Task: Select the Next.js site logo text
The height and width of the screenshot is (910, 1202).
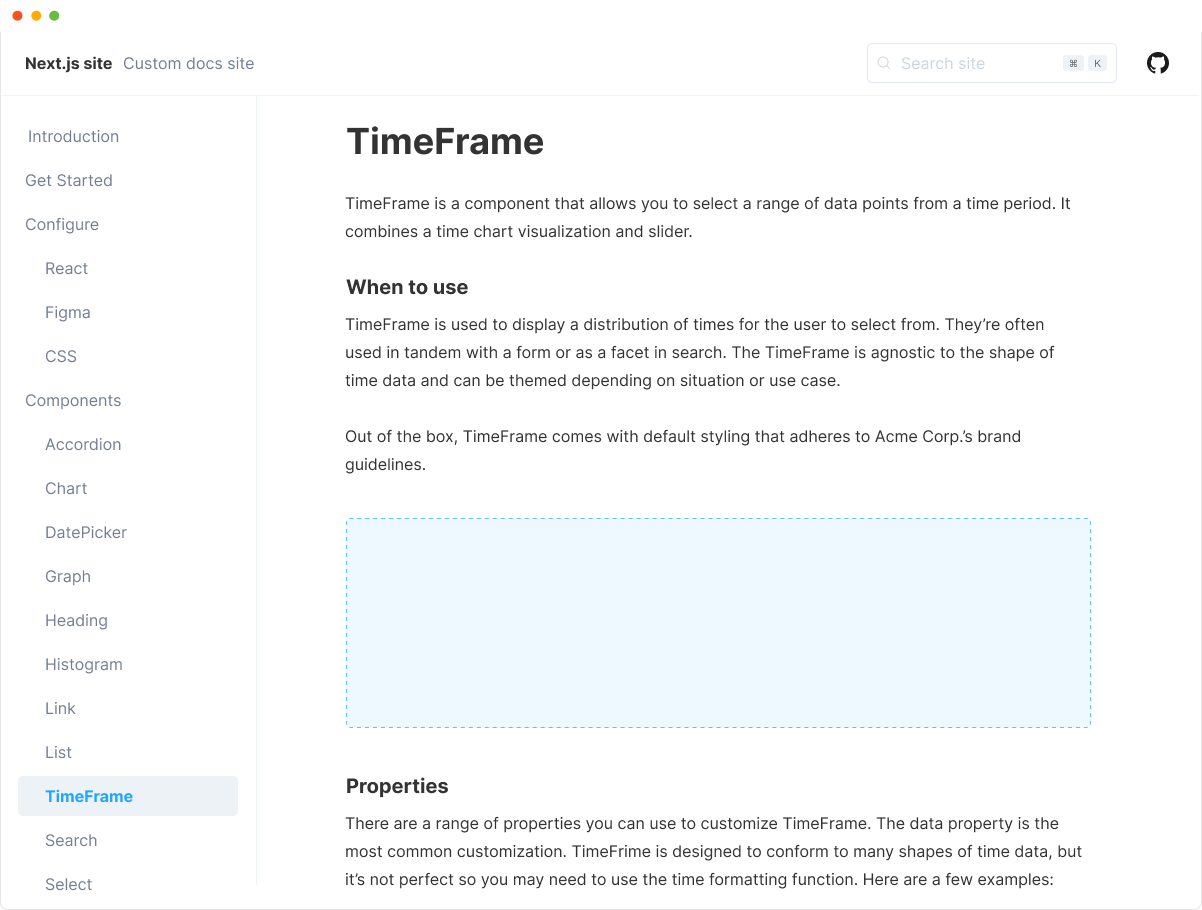Action: [x=68, y=63]
